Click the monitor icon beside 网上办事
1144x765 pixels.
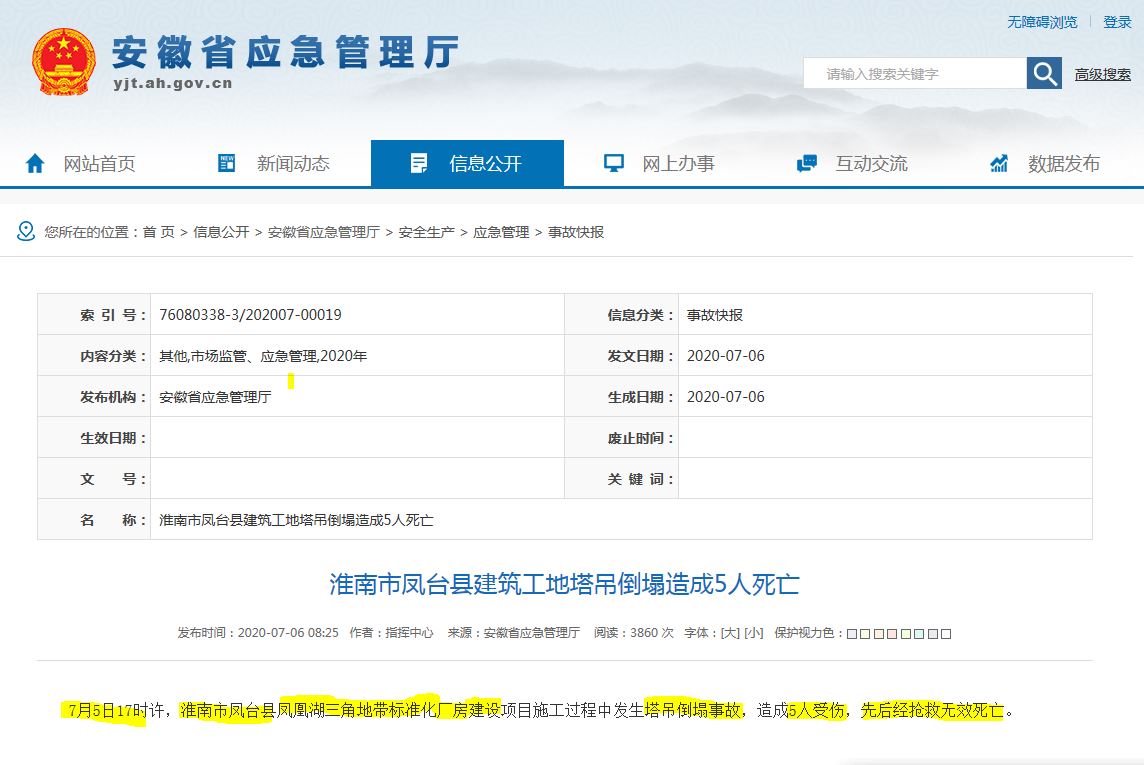point(614,163)
